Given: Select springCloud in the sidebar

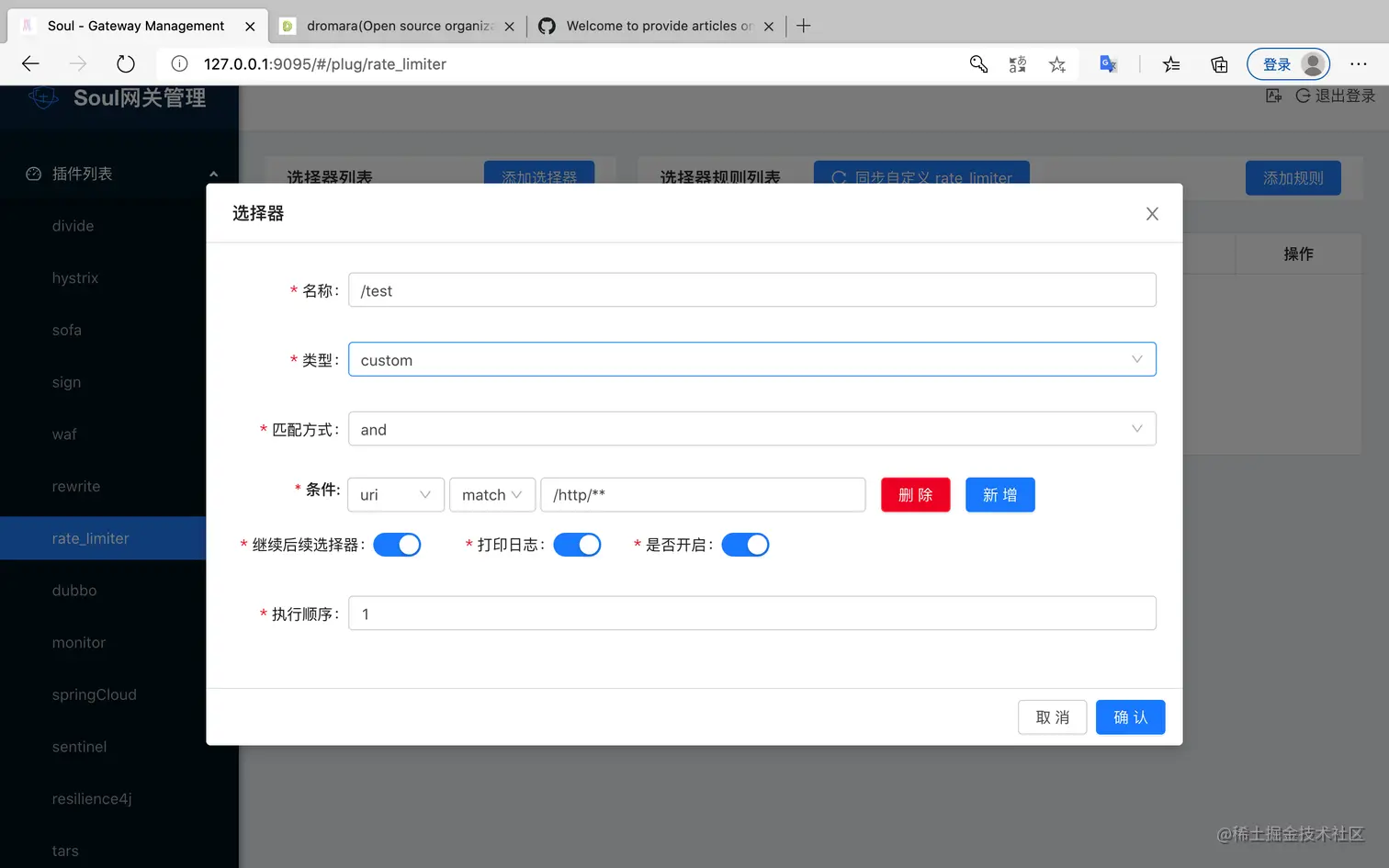Looking at the screenshot, I should pyautogui.click(x=95, y=694).
